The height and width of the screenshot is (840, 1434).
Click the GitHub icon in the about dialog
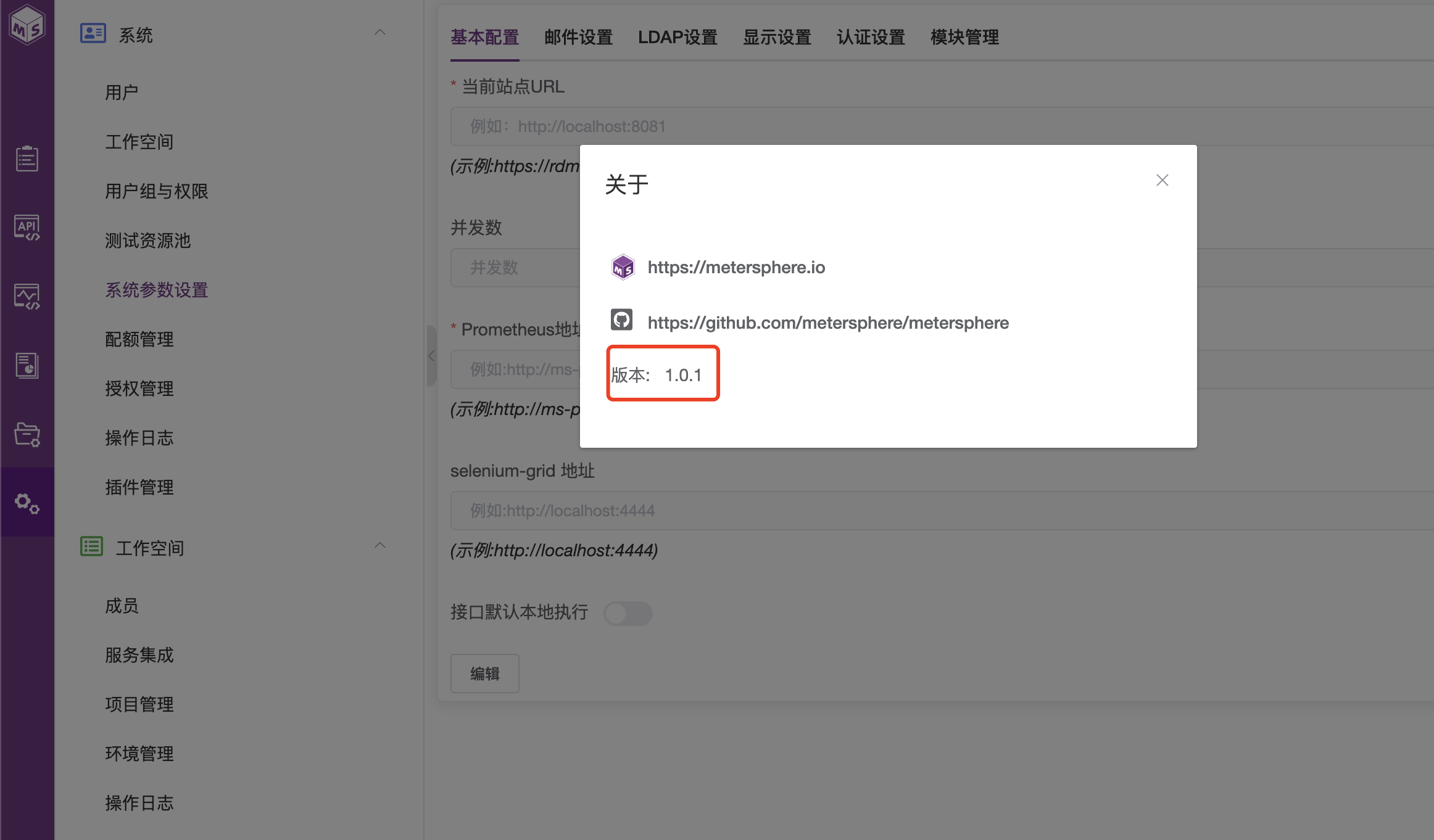tap(622, 319)
